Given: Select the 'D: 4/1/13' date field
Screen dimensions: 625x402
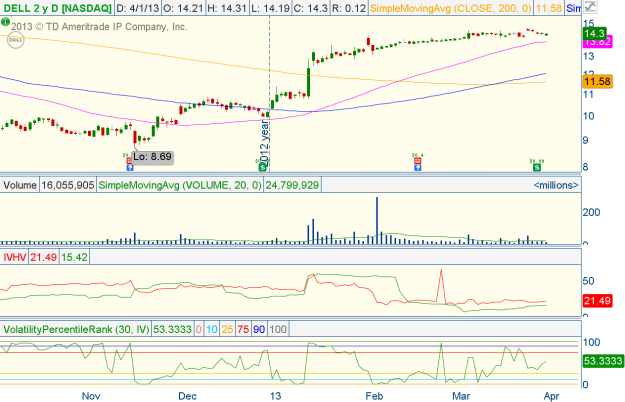Looking at the screenshot, I should tap(138, 8).
